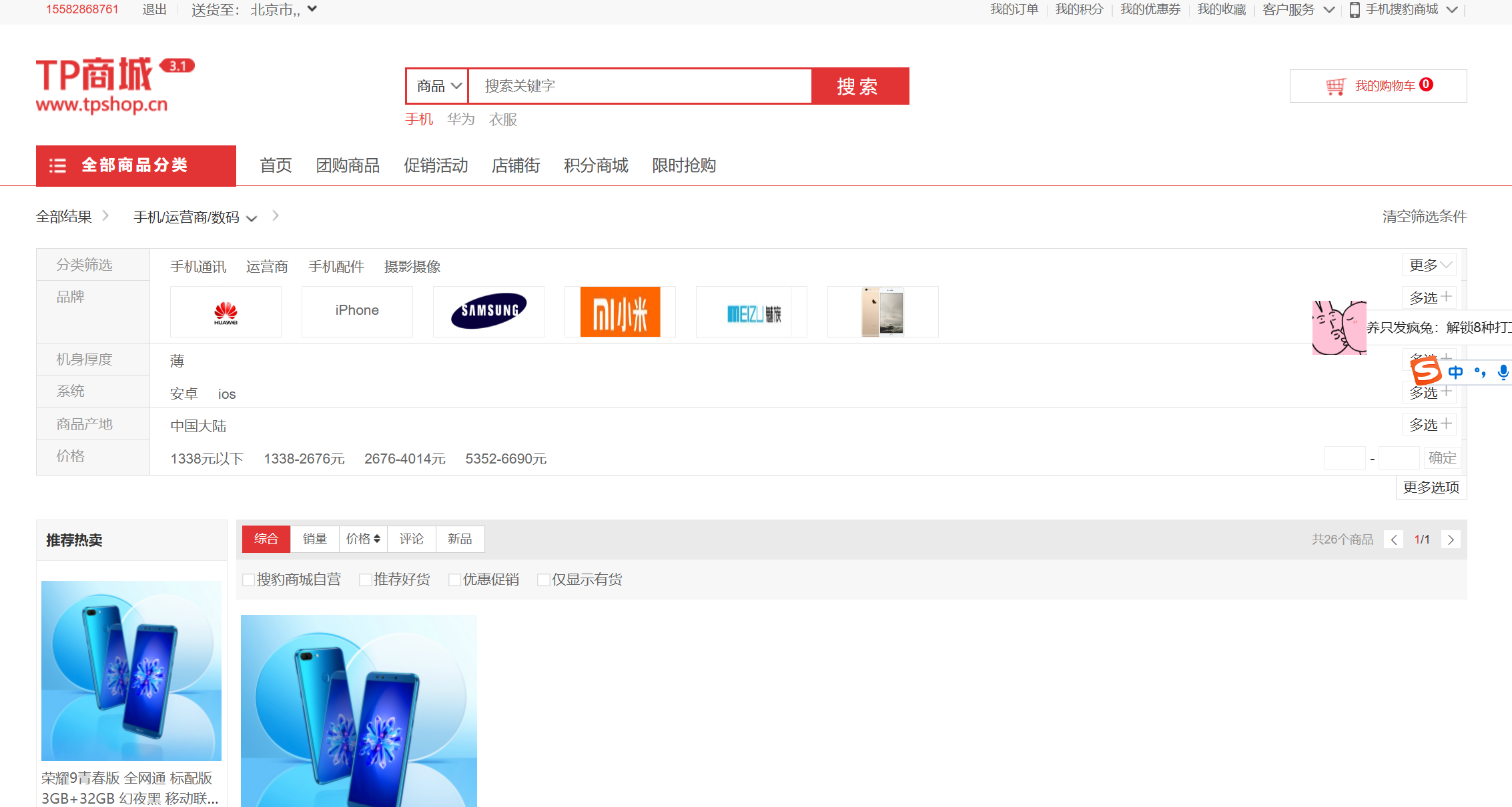Open the 团购商品 navigation menu item

coord(348,165)
